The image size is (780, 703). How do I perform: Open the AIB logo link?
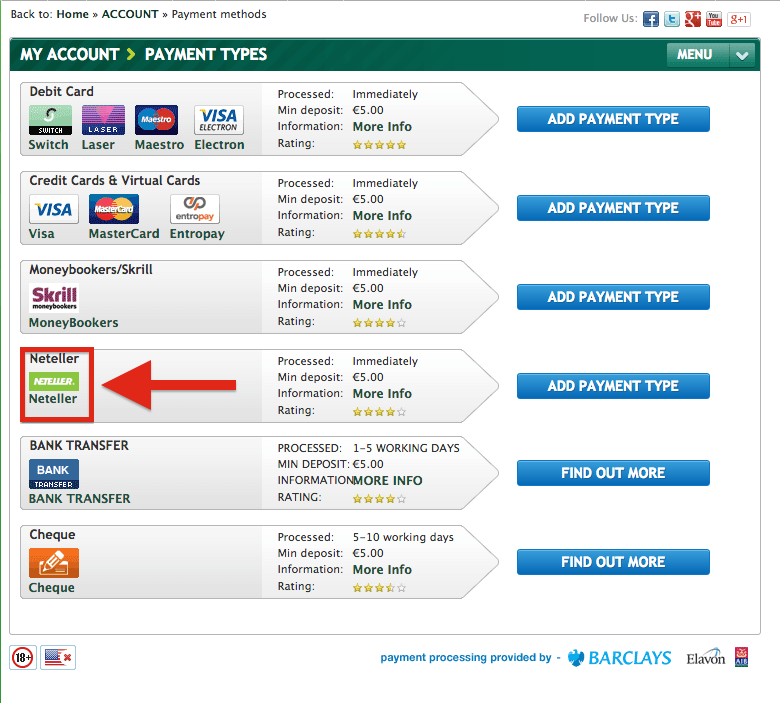pyautogui.click(x=741, y=657)
